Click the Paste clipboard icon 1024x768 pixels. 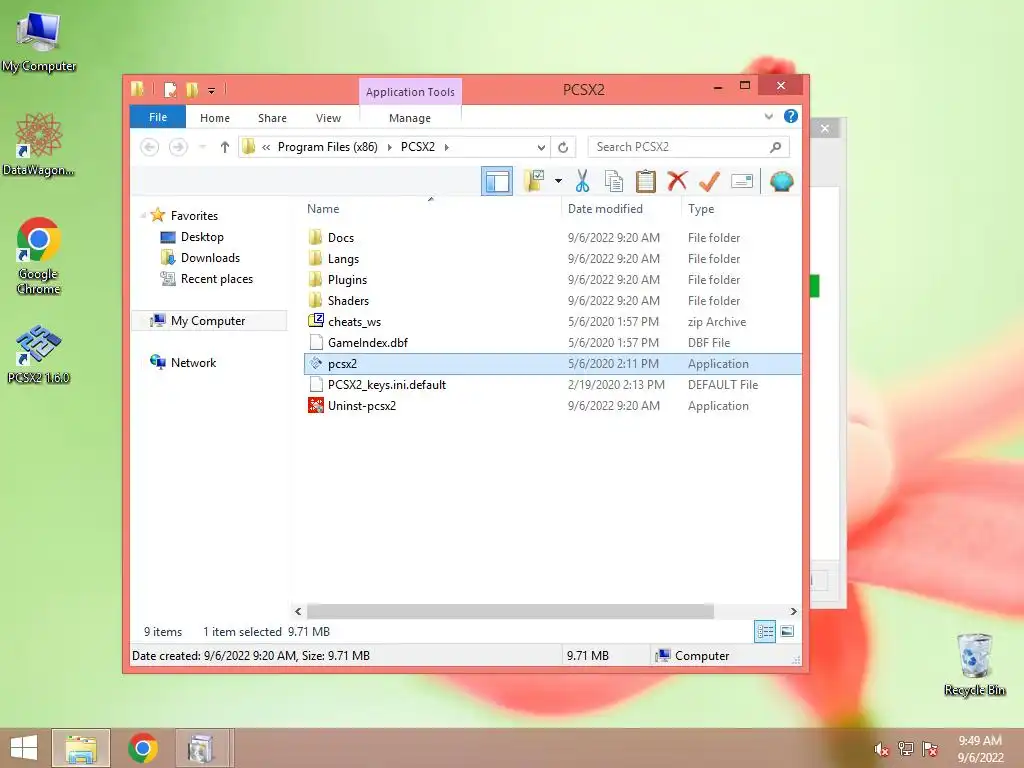(x=645, y=181)
